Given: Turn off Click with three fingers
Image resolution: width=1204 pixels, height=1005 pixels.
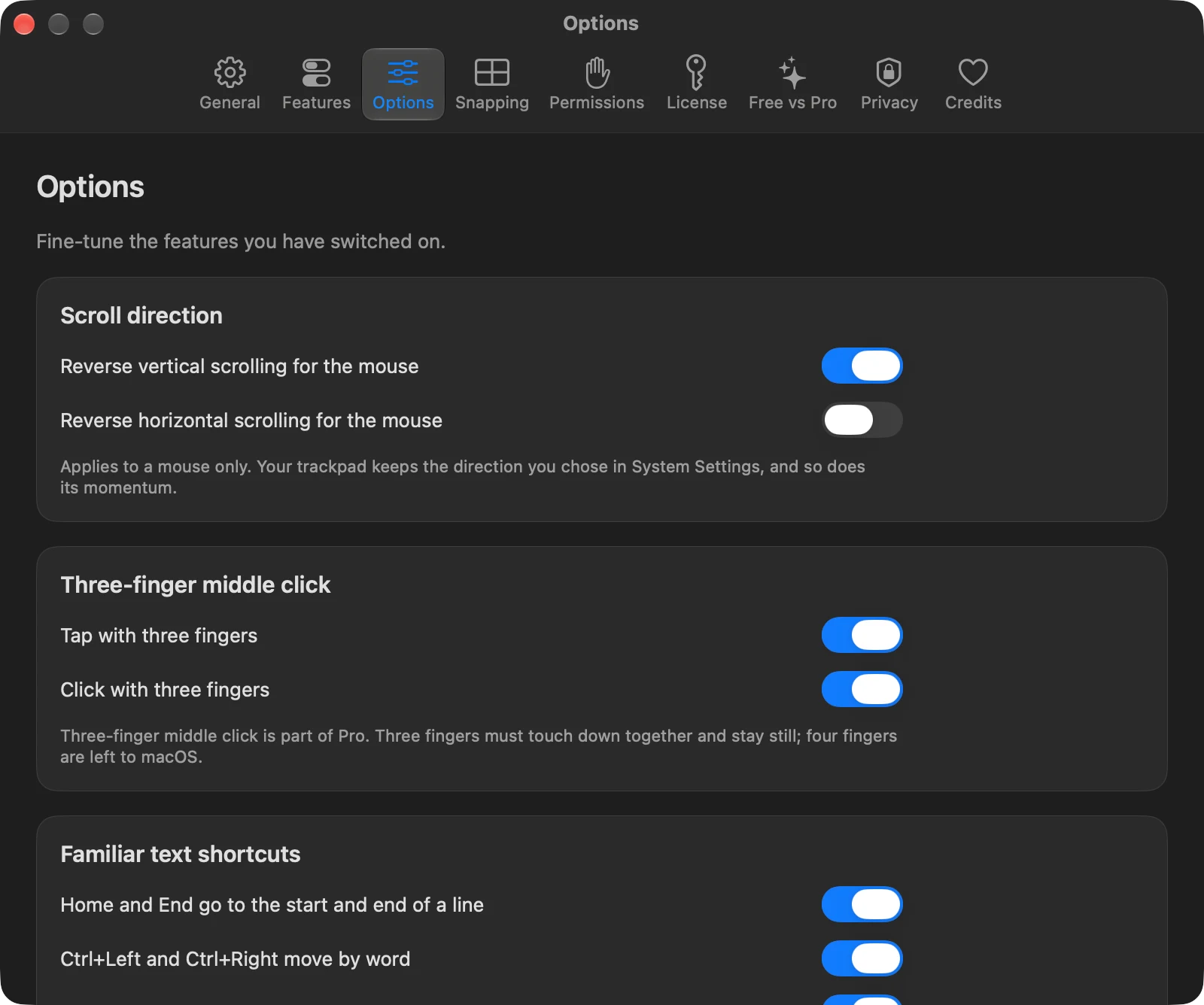Looking at the screenshot, I should coord(862,689).
